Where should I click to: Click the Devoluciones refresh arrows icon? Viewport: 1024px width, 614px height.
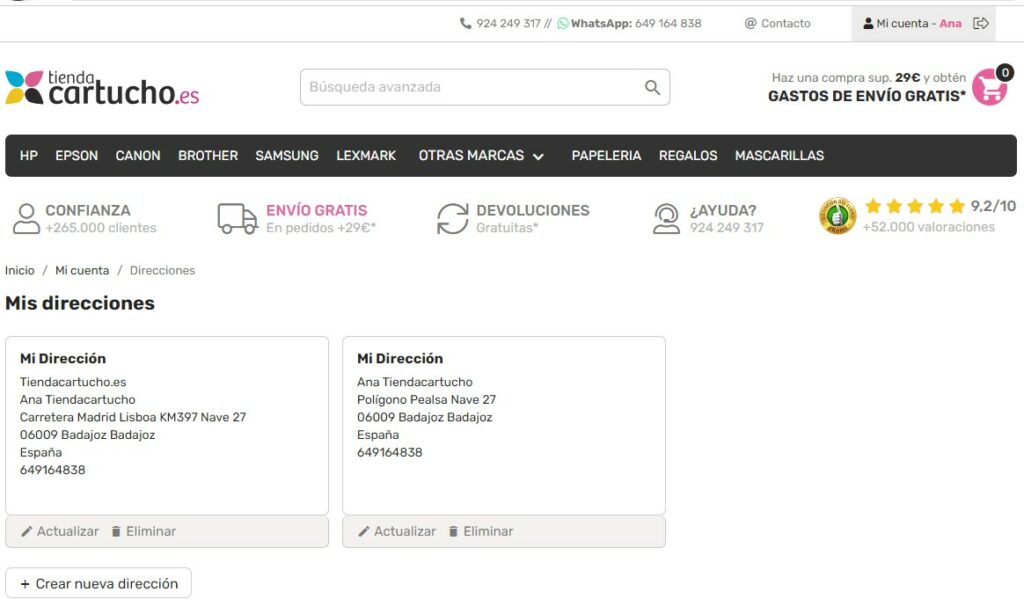tap(453, 218)
